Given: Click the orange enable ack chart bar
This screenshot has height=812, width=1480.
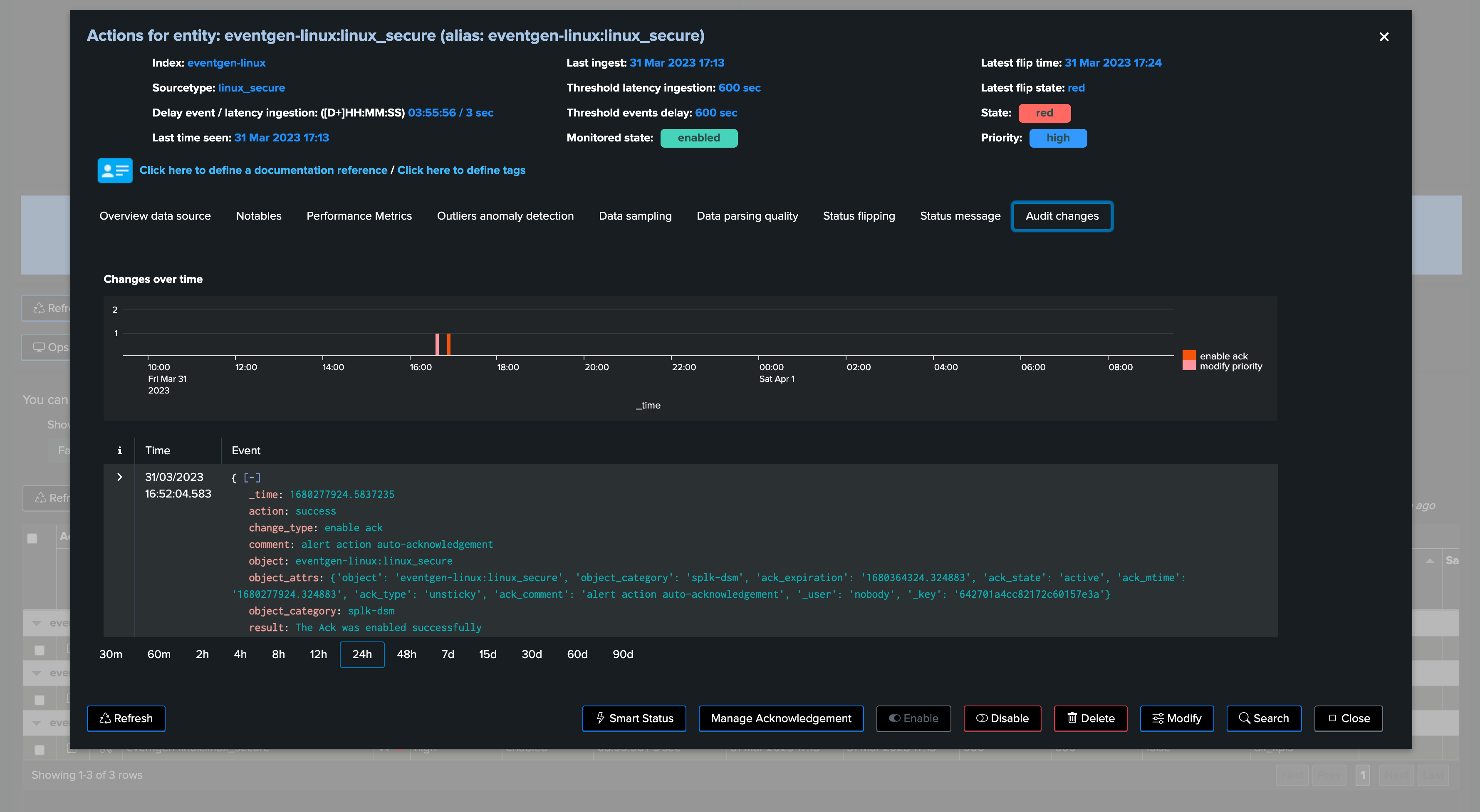Looking at the screenshot, I should (449, 344).
